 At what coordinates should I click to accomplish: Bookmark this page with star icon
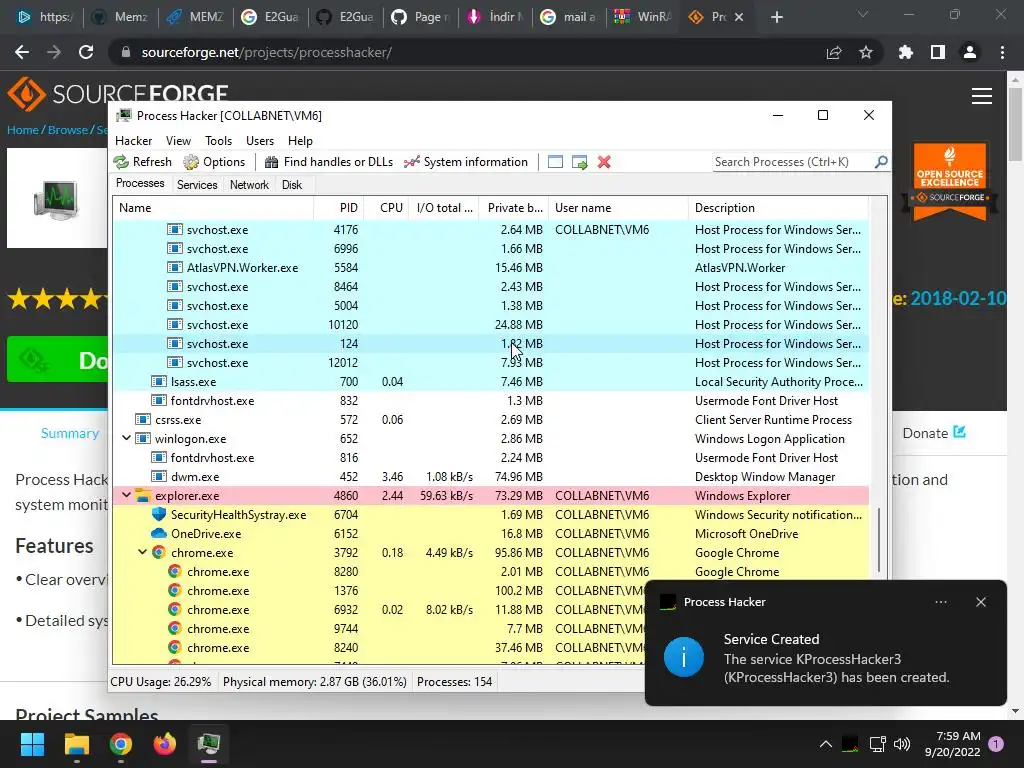pyautogui.click(x=866, y=52)
